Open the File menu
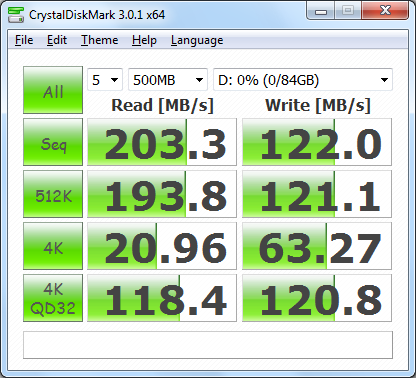 [x=24, y=40]
